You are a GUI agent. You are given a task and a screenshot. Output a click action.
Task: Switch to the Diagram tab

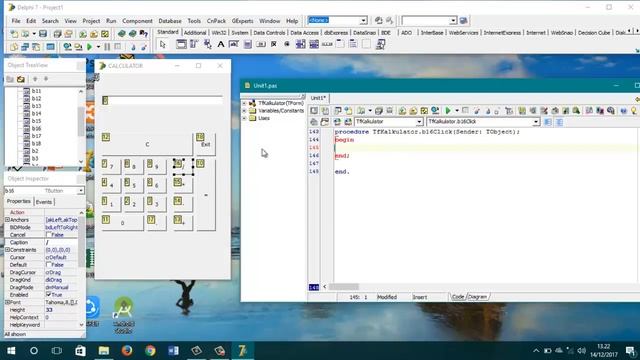(477, 297)
